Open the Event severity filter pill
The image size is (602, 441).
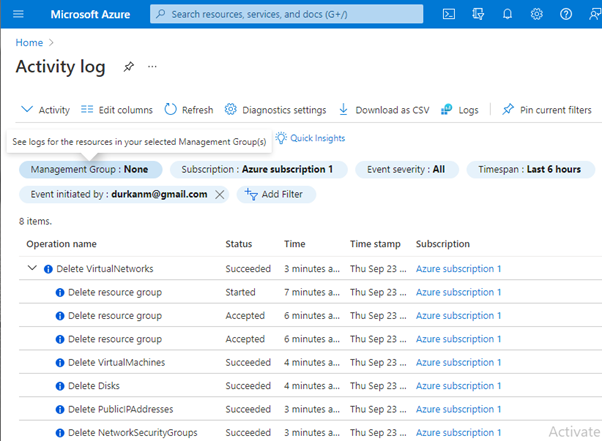tap(405, 169)
